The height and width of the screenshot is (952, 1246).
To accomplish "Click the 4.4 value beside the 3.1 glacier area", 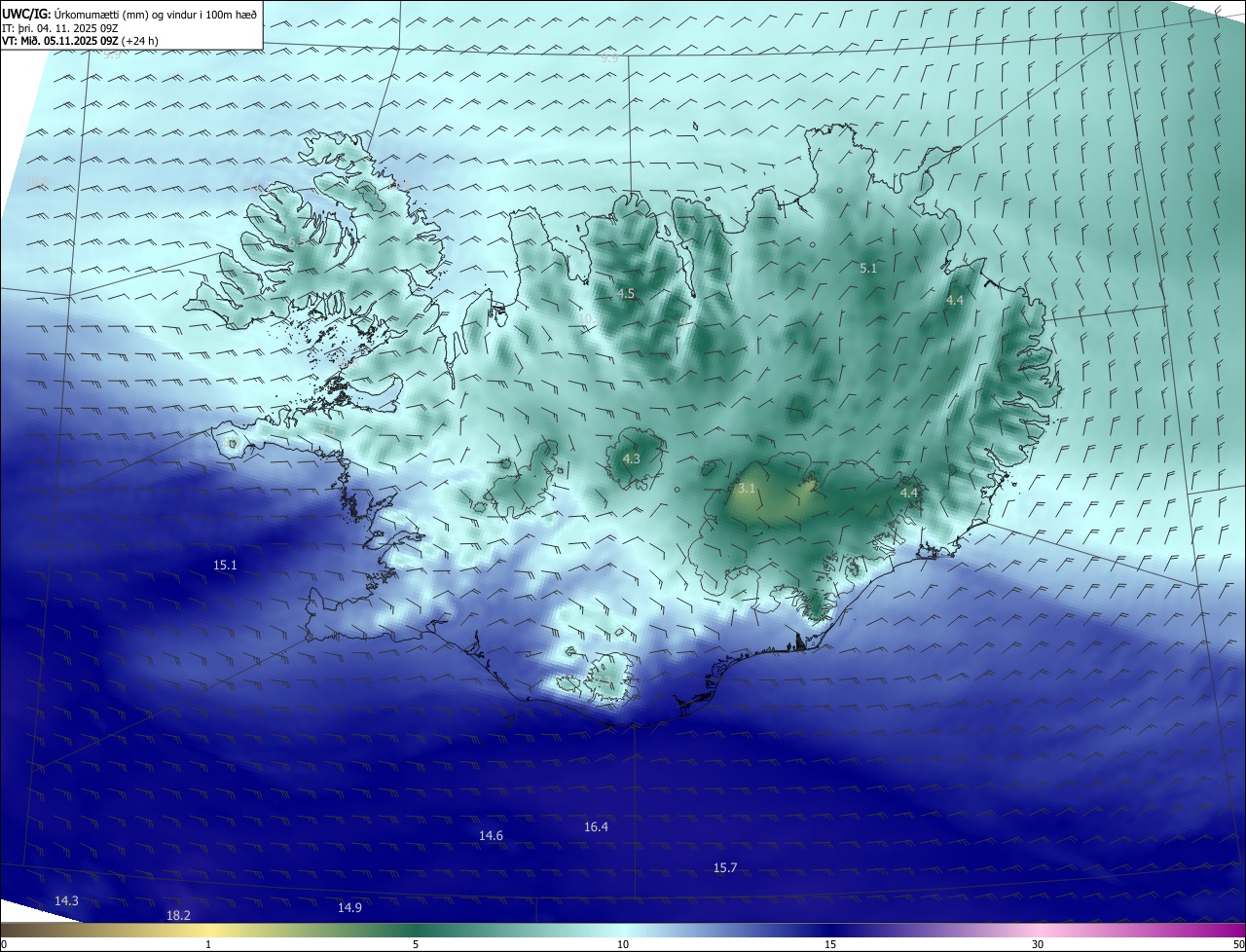I will click(909, 494).
